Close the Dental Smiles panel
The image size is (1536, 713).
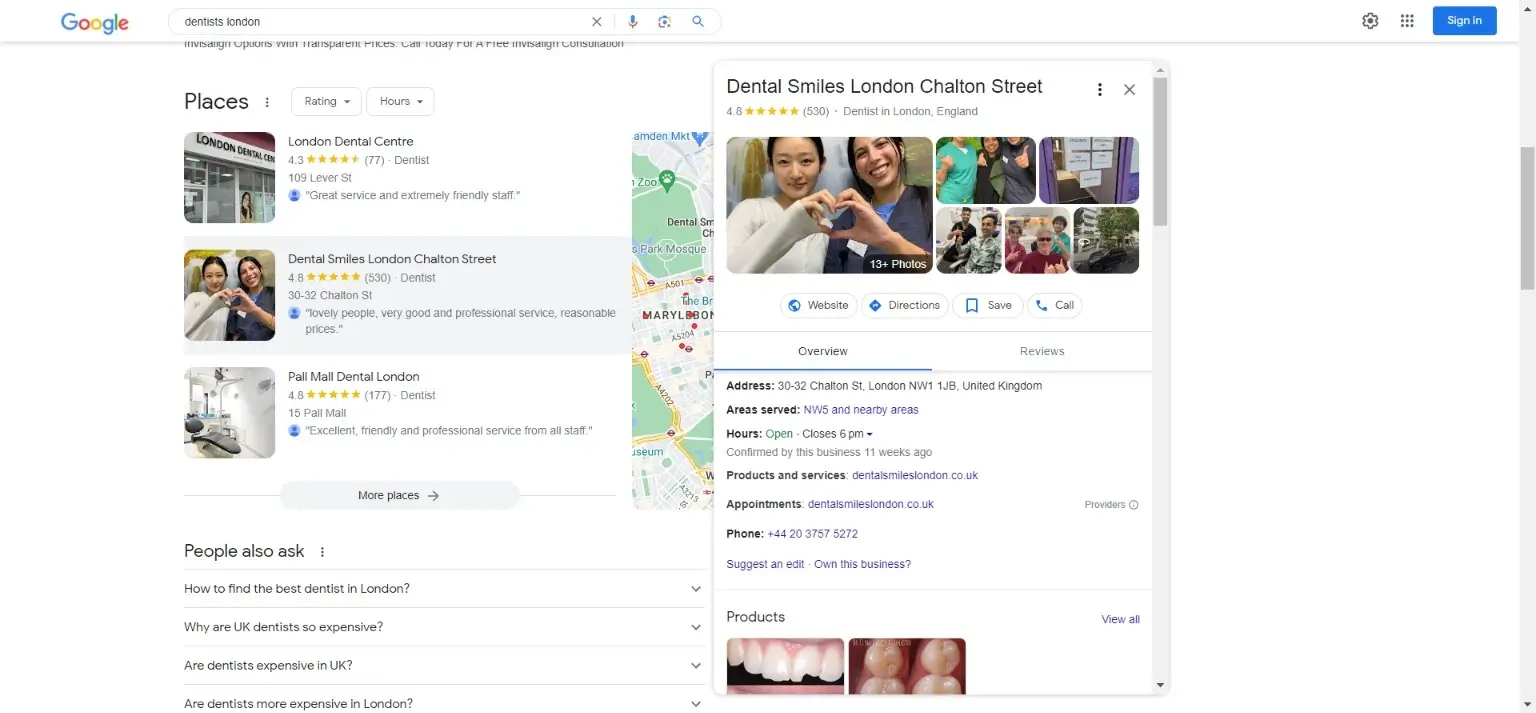point(1129,90)
